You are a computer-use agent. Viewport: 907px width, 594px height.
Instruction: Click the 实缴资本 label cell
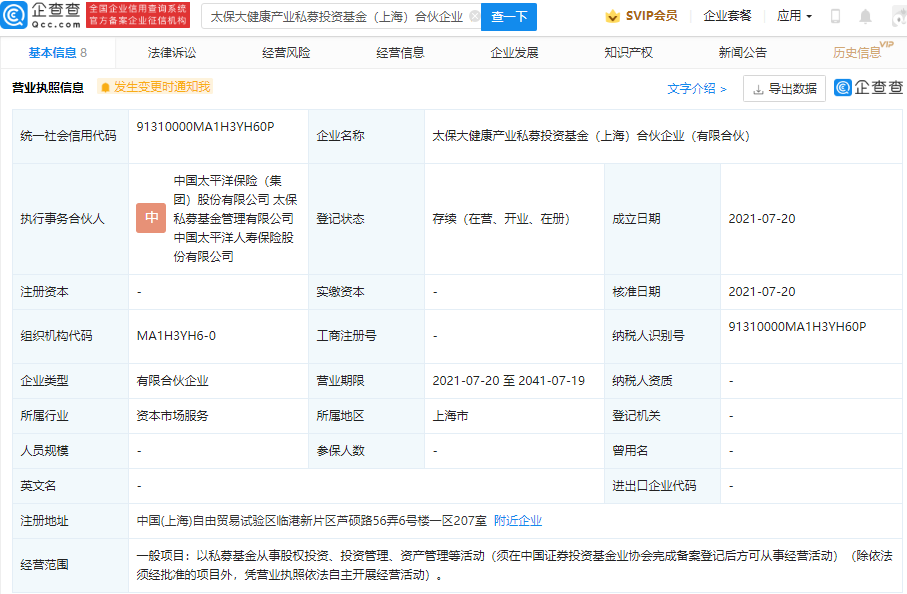pyautogui.click(x=367, y=292)
